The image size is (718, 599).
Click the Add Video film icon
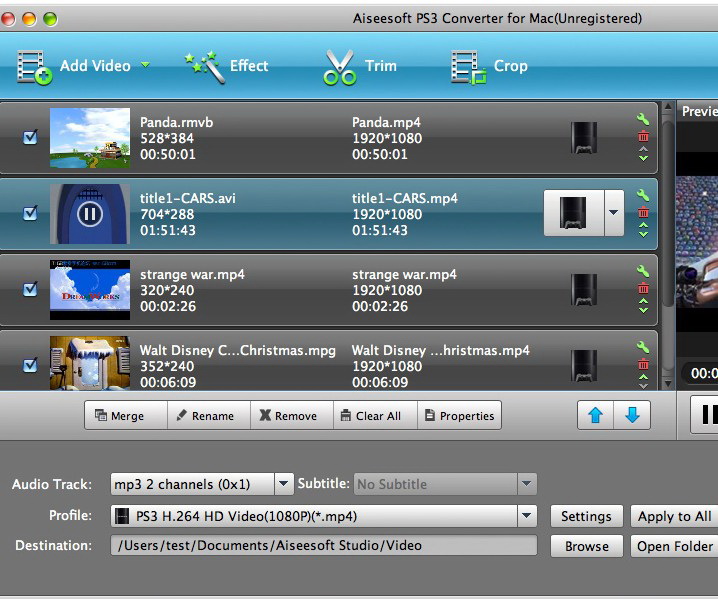coord(34,67)
